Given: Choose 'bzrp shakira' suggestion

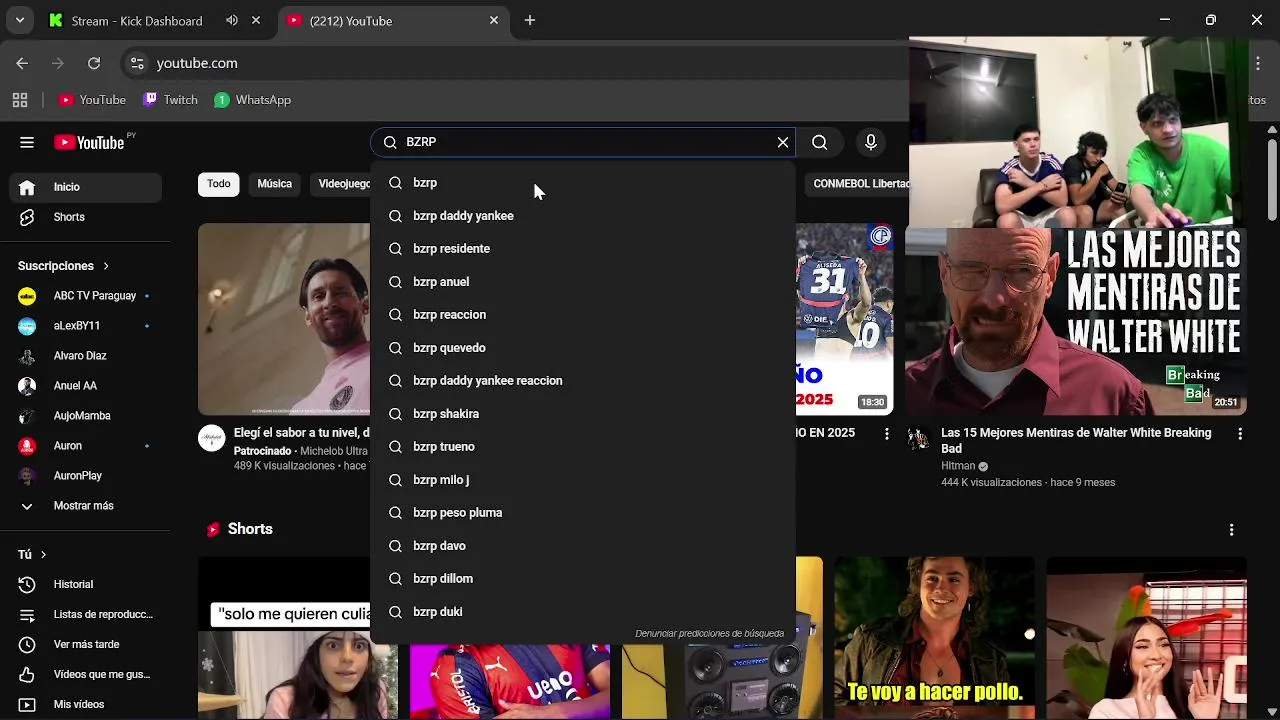Looking at the screenshot, I should click(x=583, y=414).
